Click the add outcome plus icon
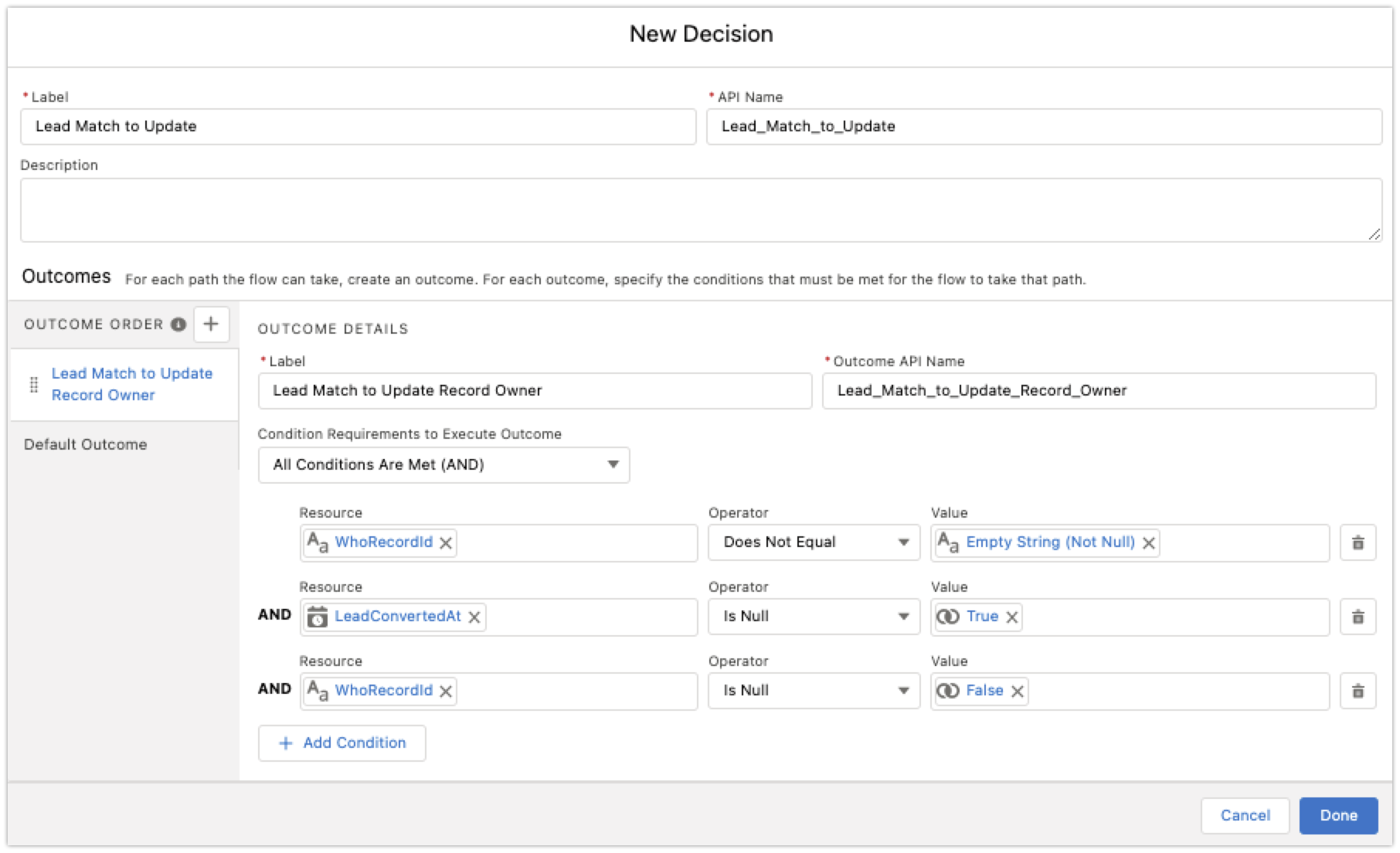 (x=211, y=324)
